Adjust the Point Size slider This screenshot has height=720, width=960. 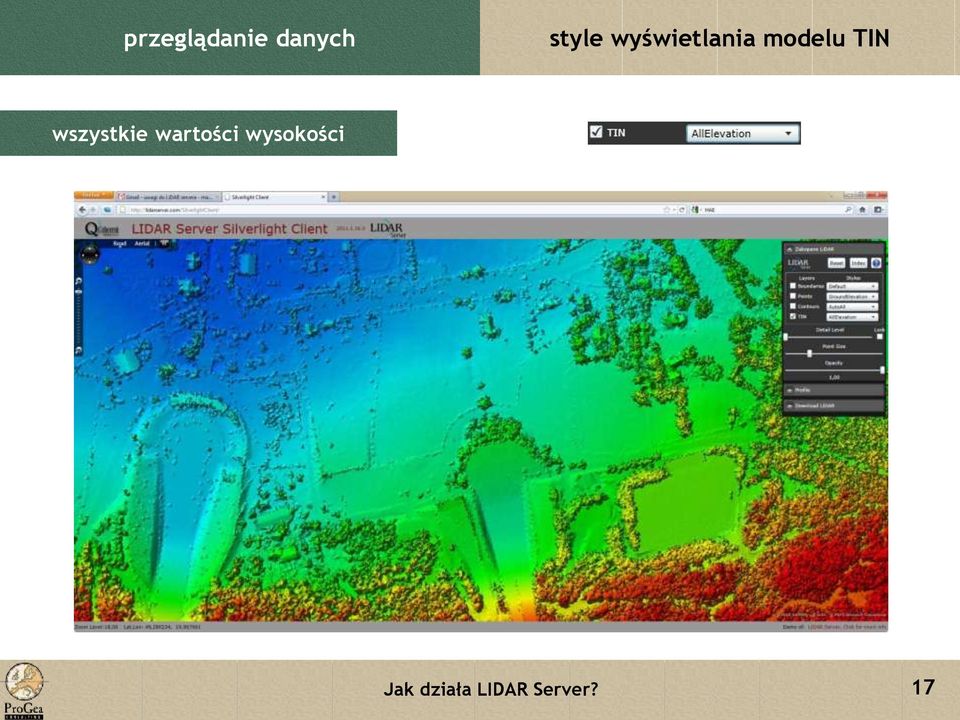click(834, 353)
